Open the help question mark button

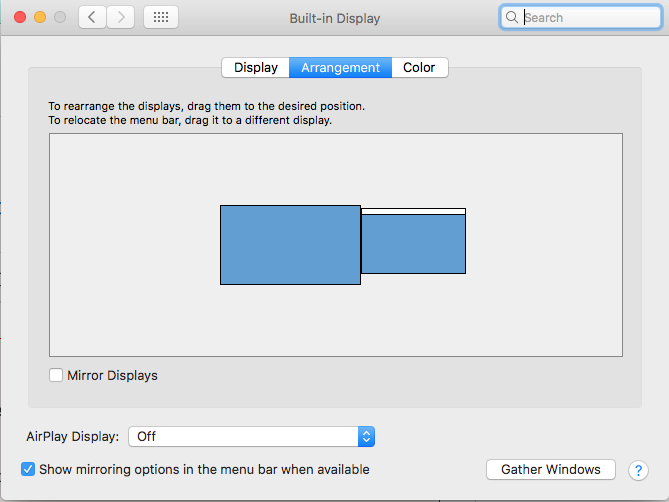click(x=638, y=470)
